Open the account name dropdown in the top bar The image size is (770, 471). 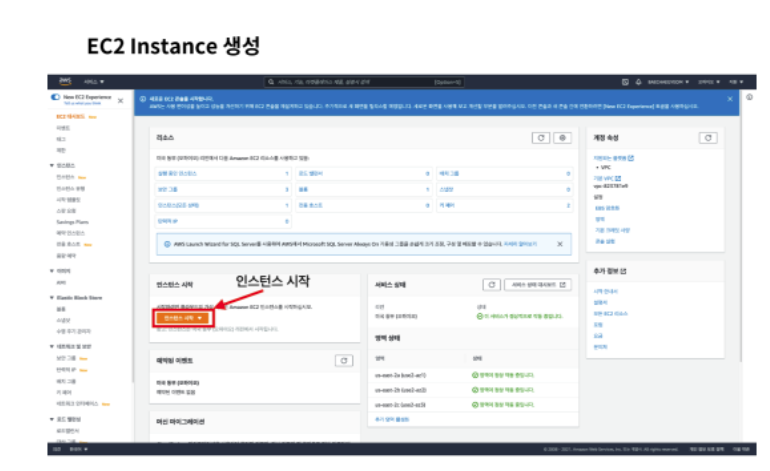pos(668,82)
